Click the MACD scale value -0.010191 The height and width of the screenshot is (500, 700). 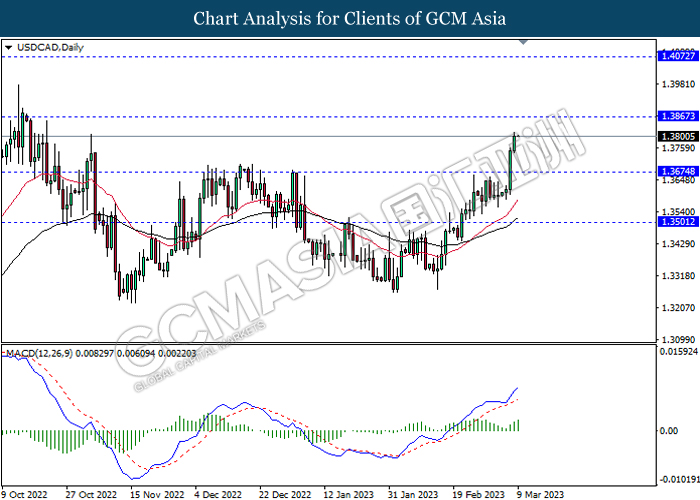679,479
